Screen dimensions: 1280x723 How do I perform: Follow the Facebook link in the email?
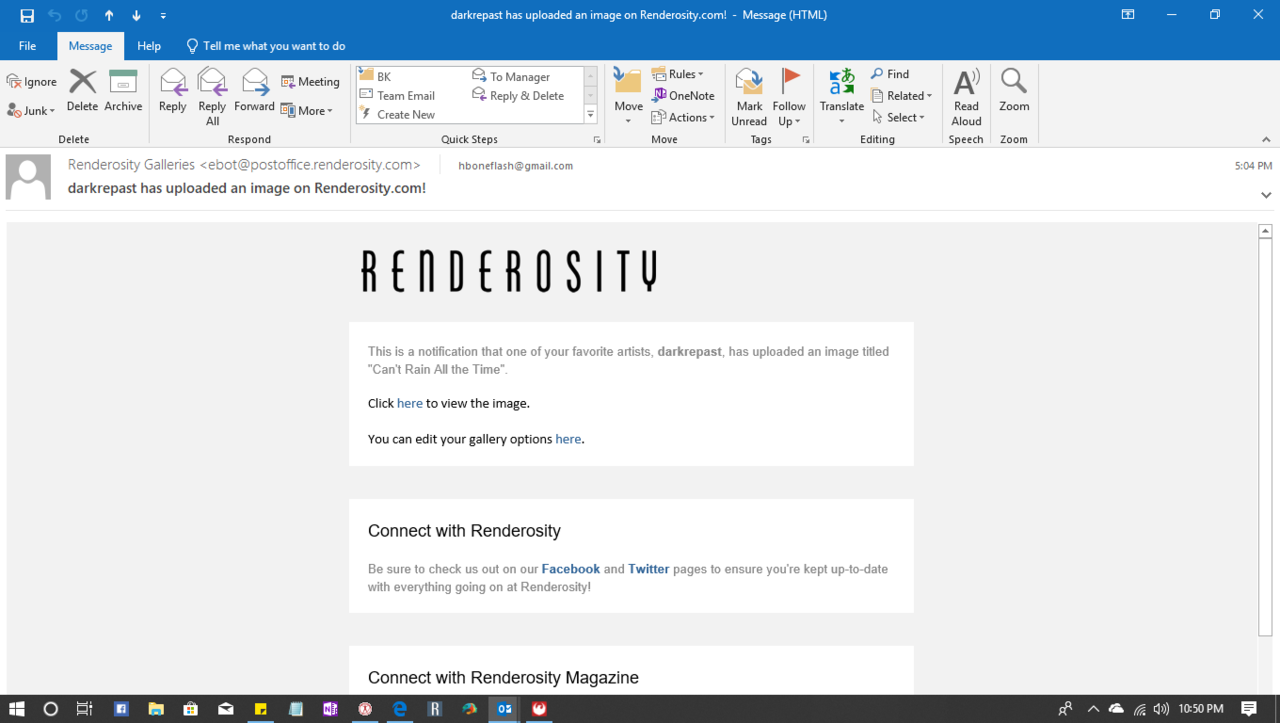point(571,569)
